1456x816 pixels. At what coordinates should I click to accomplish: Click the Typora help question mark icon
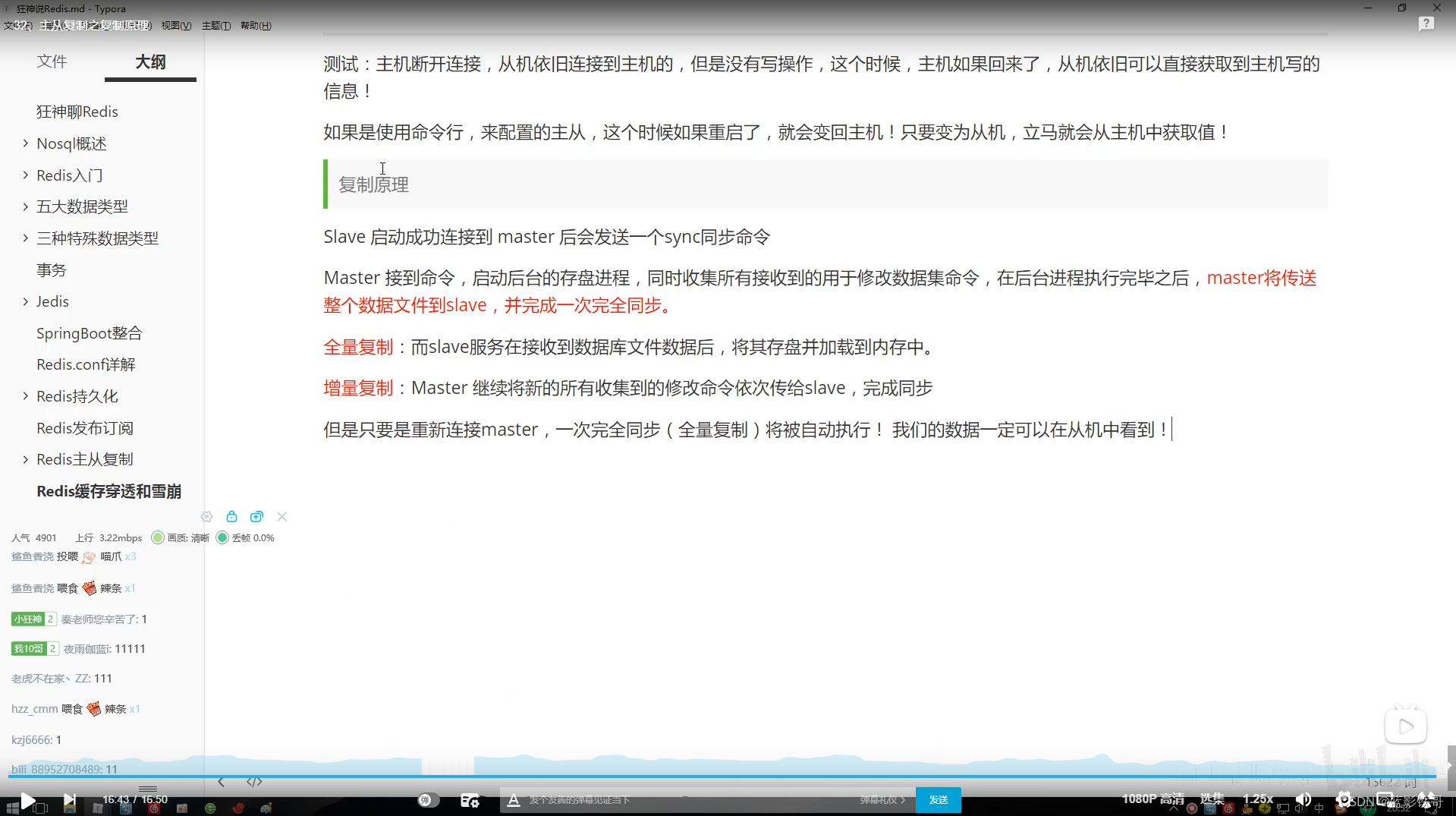[x=1426, y=24]
